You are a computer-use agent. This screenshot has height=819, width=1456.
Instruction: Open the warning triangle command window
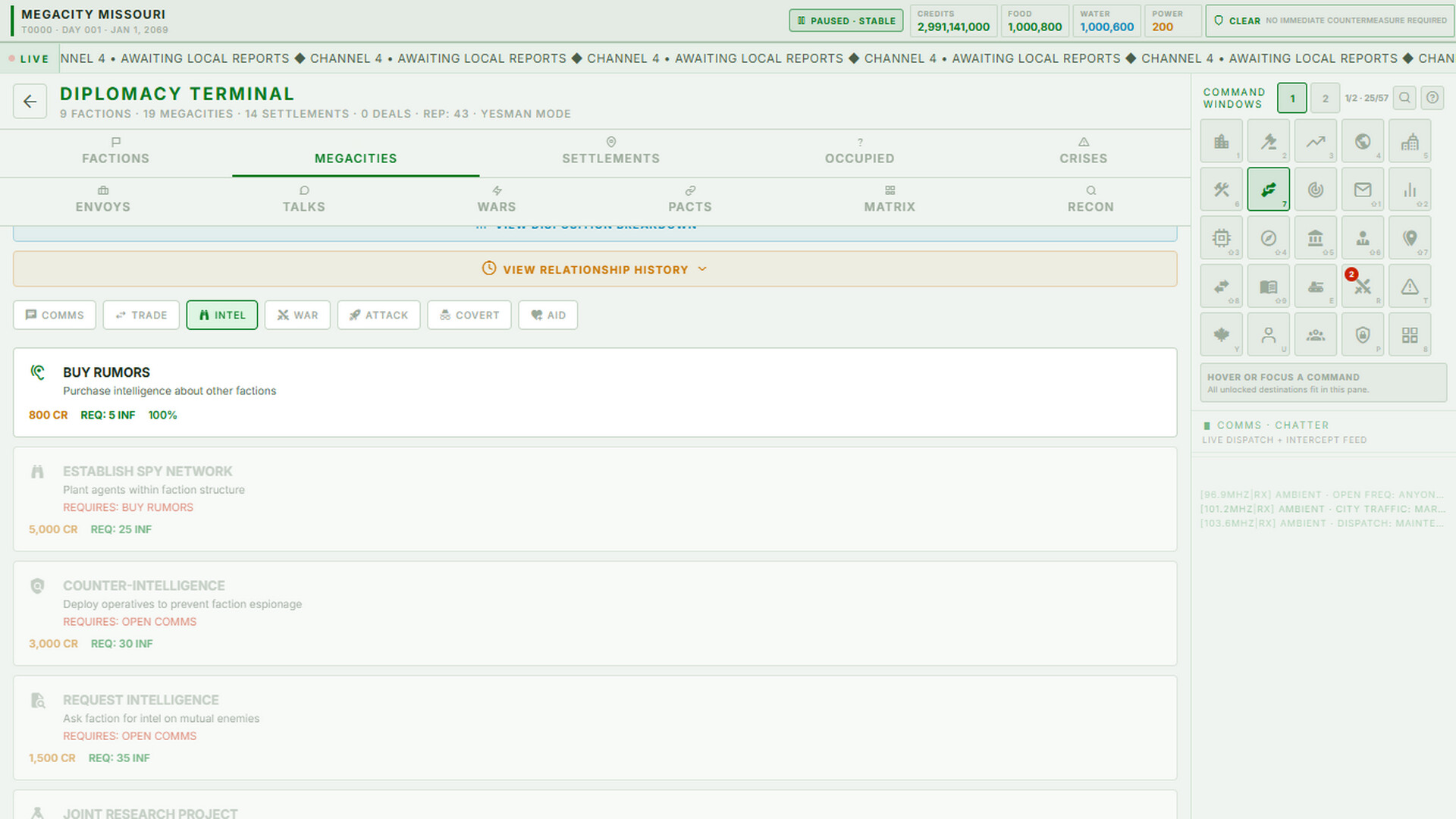click(1410, 287)
